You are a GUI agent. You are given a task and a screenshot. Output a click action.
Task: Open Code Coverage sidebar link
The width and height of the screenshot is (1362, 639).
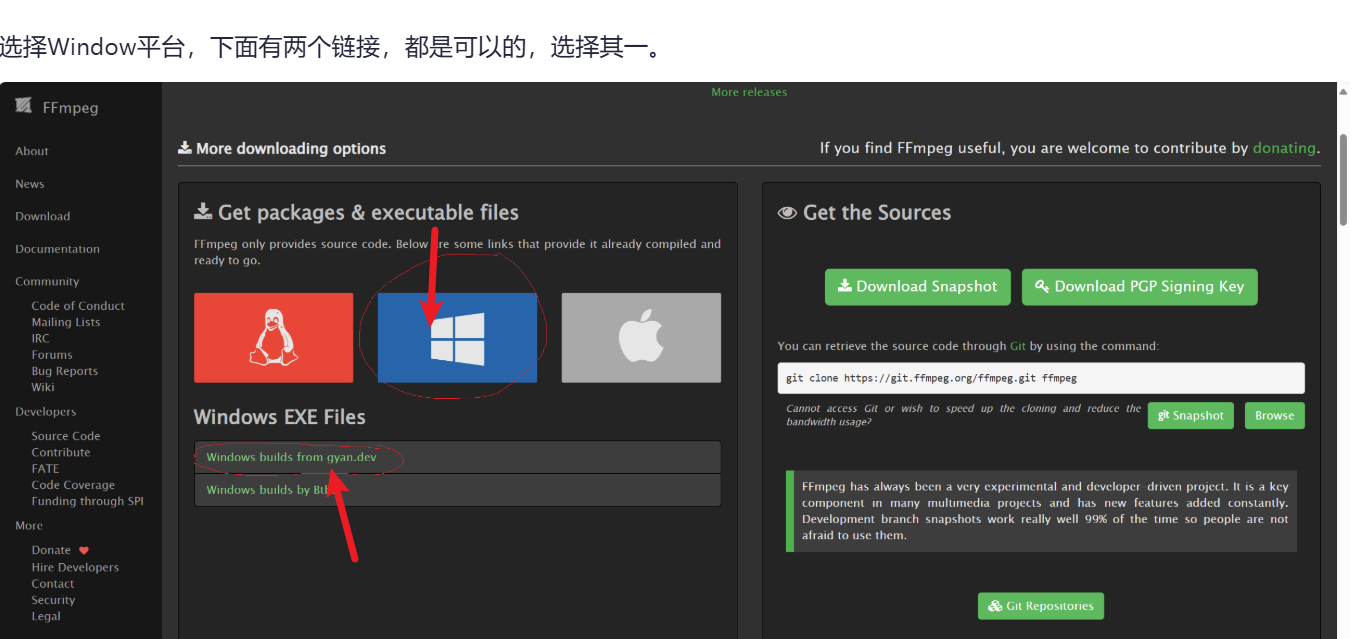pyautogui.click(x=73, y=485)
